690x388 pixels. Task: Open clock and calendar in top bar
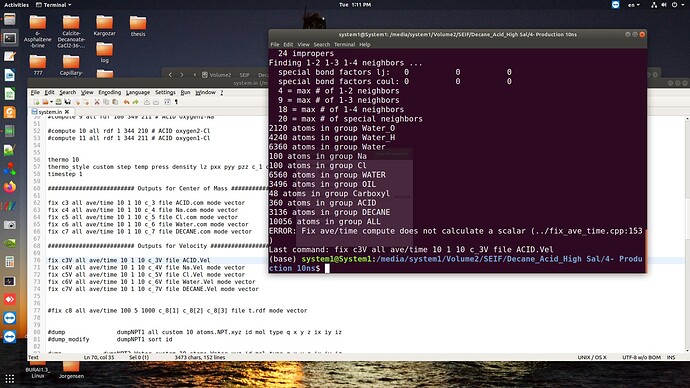(x=355, y=5)
